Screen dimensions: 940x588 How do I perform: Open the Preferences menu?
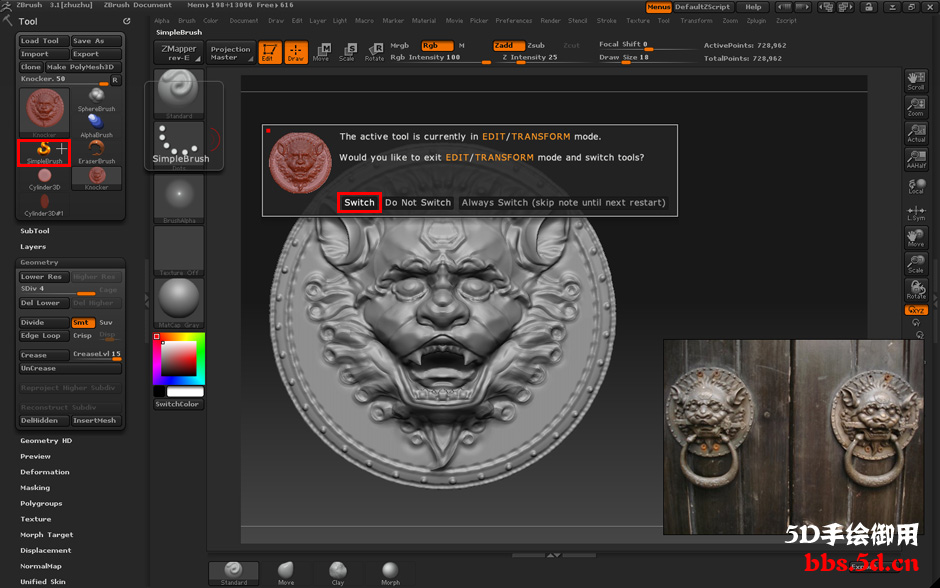pos(514,20)
